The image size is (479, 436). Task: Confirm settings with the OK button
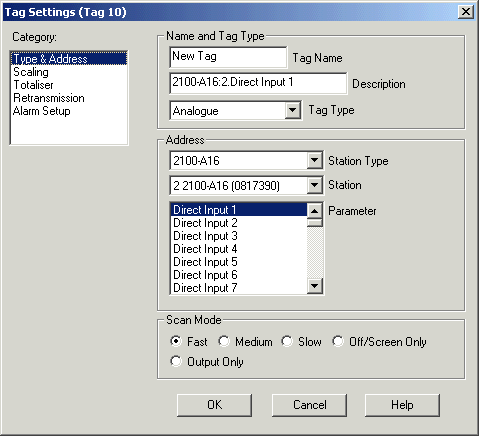214,405
